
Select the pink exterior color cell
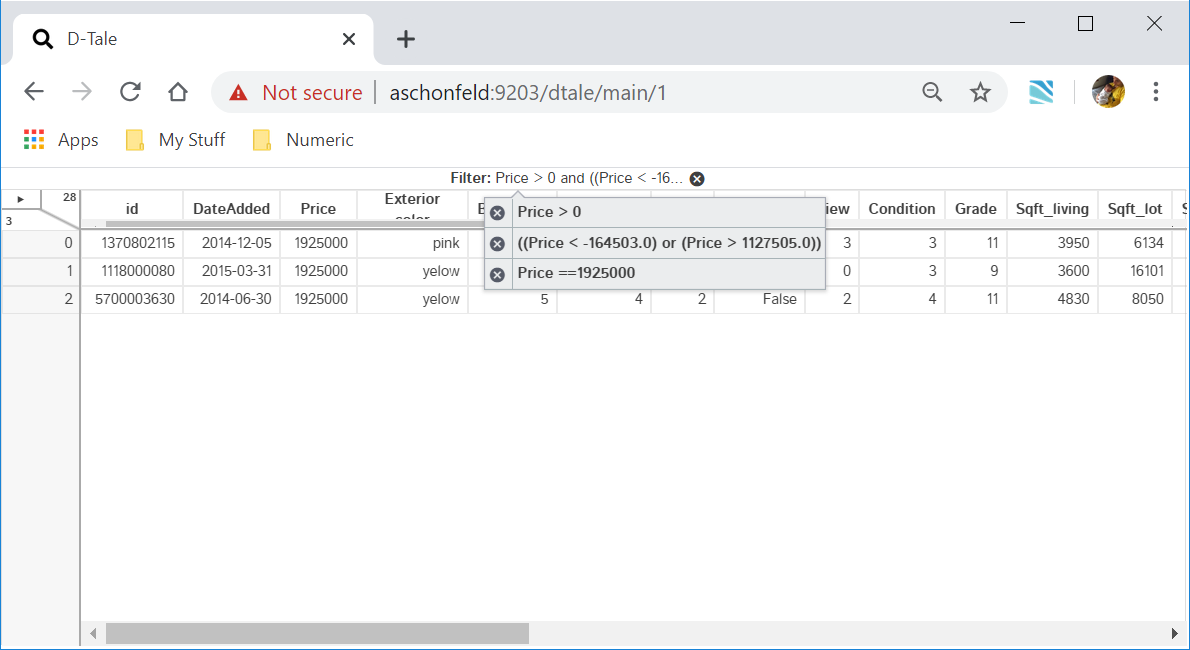(x=412, y=243)
